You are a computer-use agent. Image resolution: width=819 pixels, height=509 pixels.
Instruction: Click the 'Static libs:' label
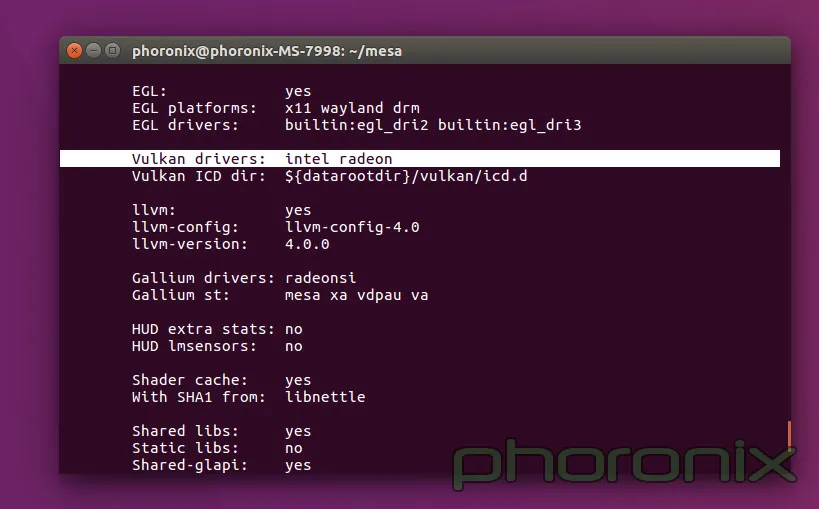185,448
